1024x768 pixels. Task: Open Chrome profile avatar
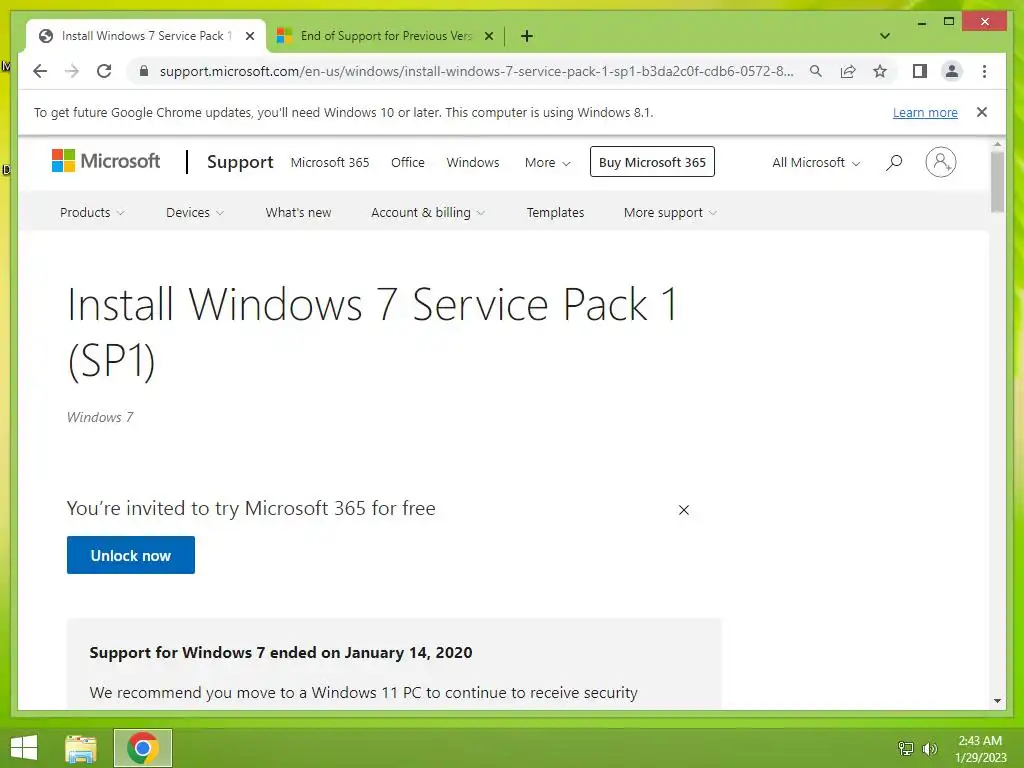[952, 71]
